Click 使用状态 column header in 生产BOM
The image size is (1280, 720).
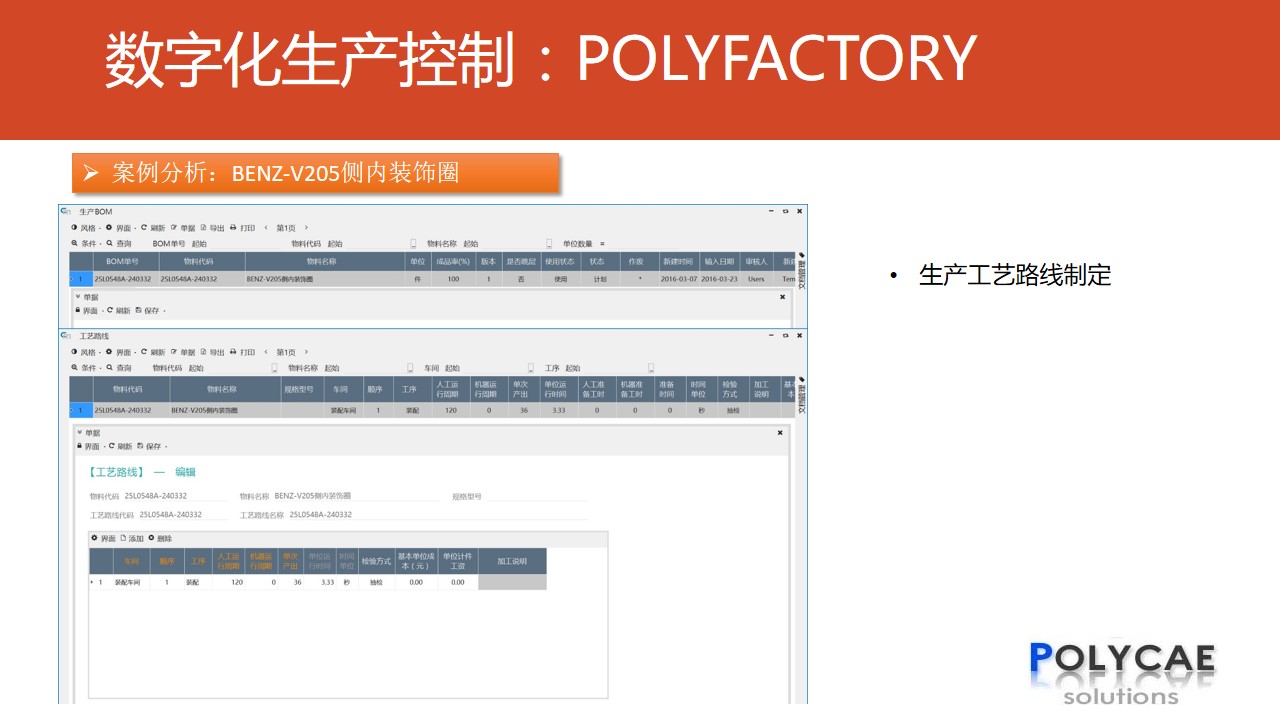[560, 262]
